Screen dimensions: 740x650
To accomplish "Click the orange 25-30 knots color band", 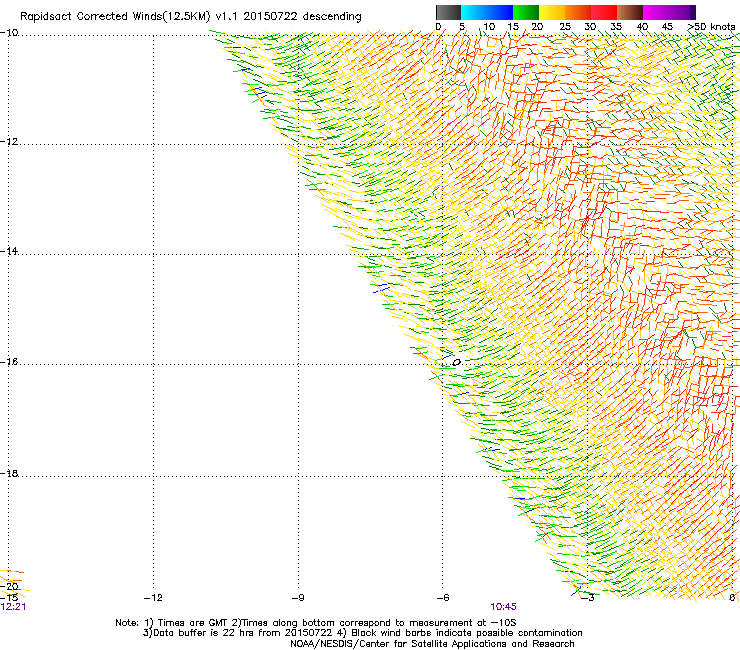I will tap(578, 12).
